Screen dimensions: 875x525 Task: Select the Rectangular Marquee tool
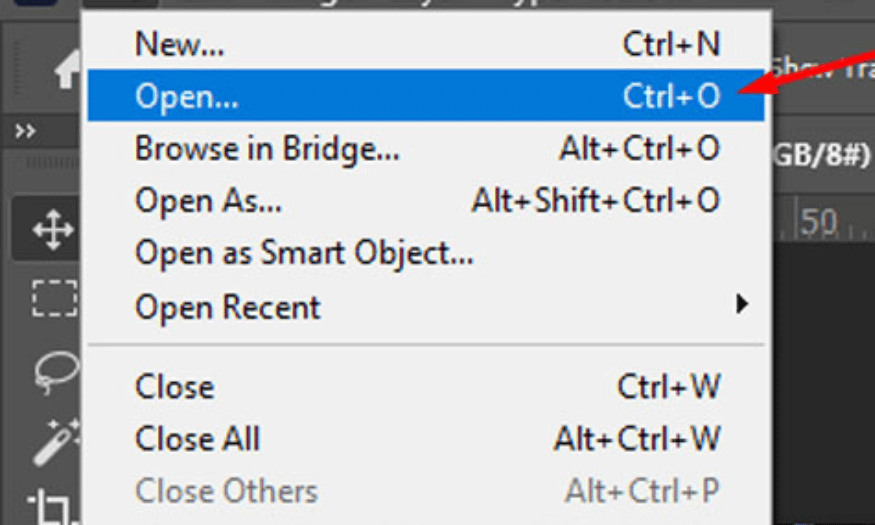coord(54,298)
